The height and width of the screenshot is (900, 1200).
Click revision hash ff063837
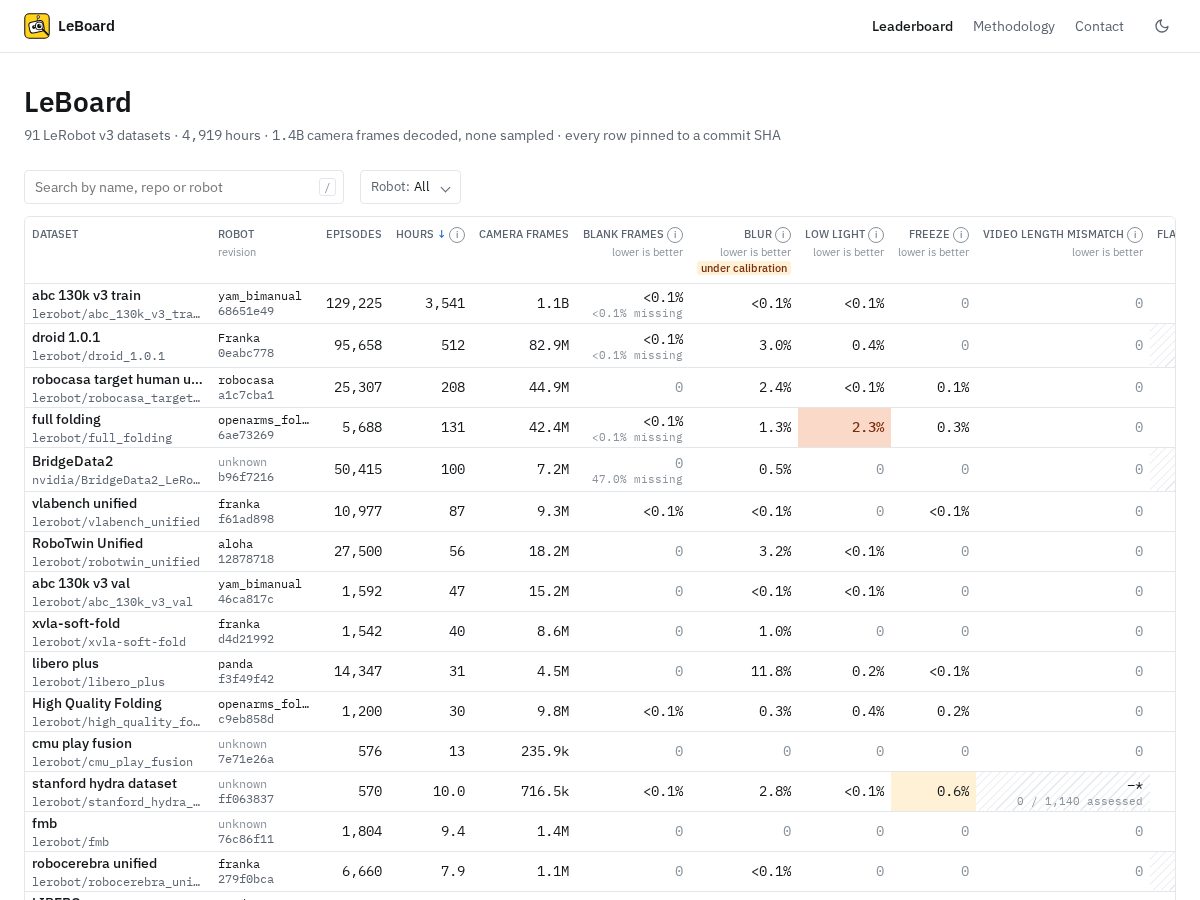[246, 799]
